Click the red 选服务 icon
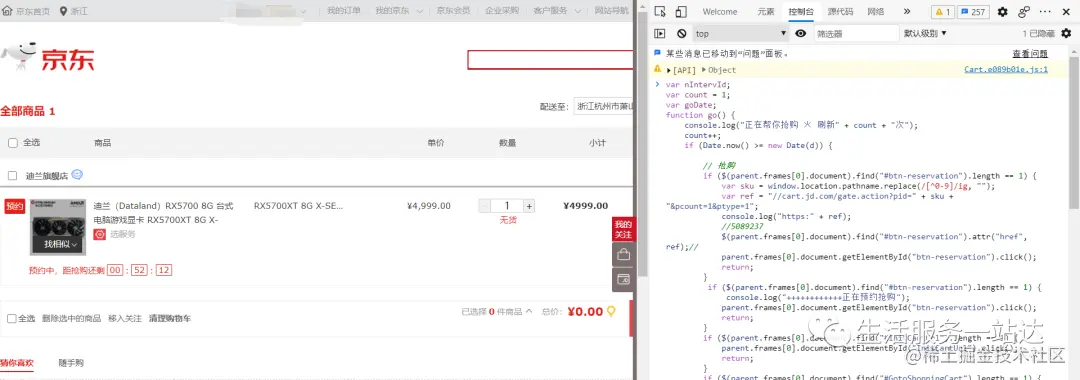Screen dimensions: 1080x380 point(99,234)
